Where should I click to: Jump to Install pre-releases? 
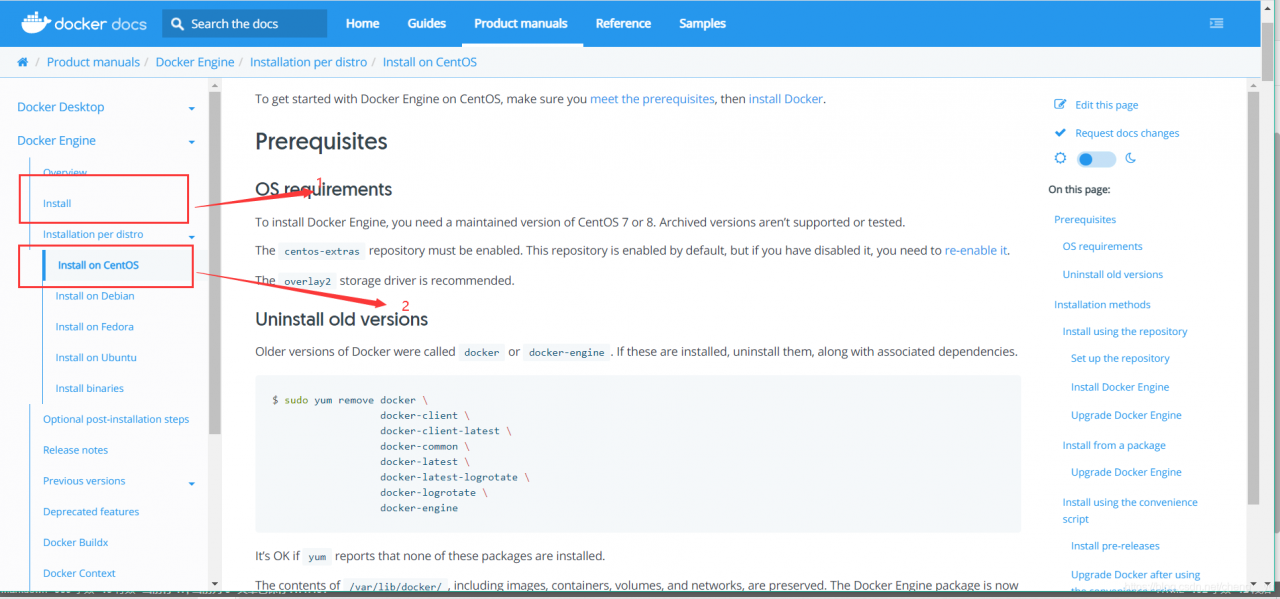coord(1115,546)
